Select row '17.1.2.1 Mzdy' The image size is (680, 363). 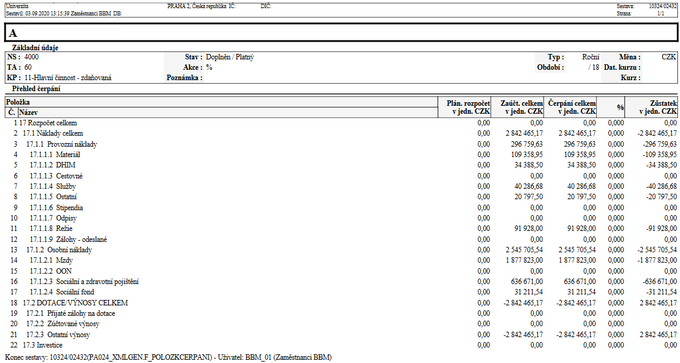[341, 260]
